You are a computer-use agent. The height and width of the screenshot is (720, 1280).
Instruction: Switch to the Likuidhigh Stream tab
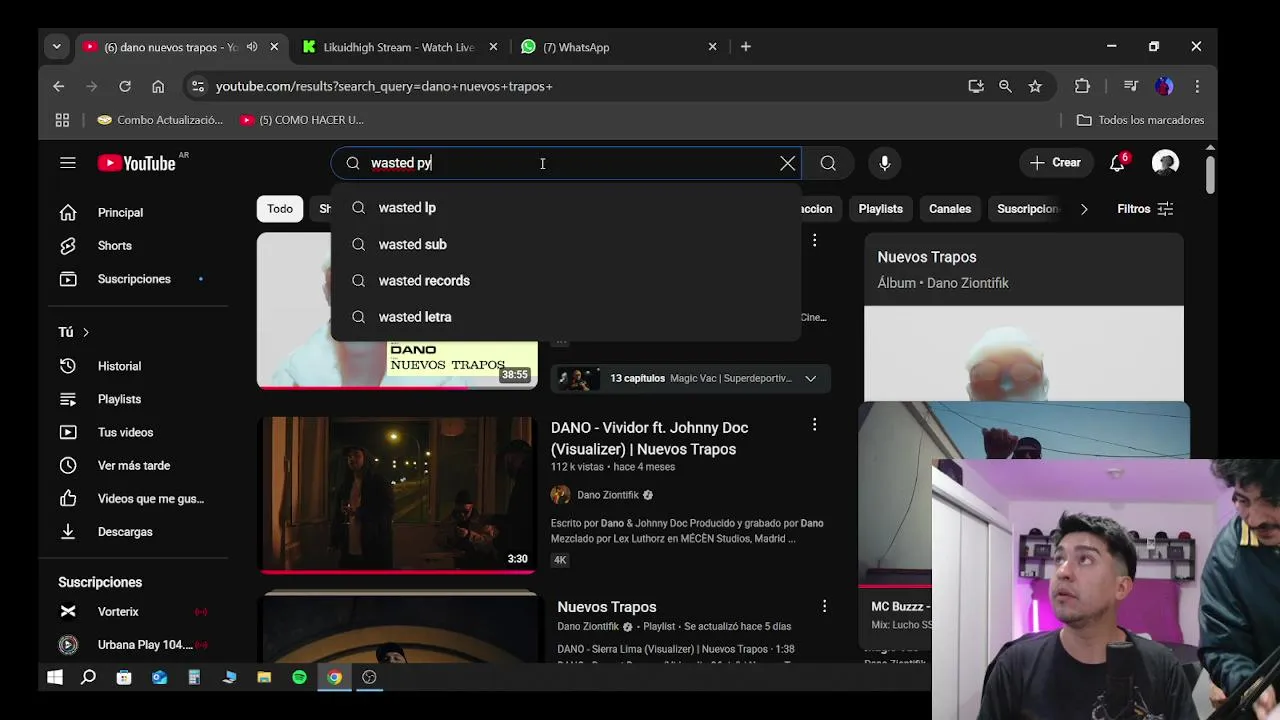[x=398, y=47]
